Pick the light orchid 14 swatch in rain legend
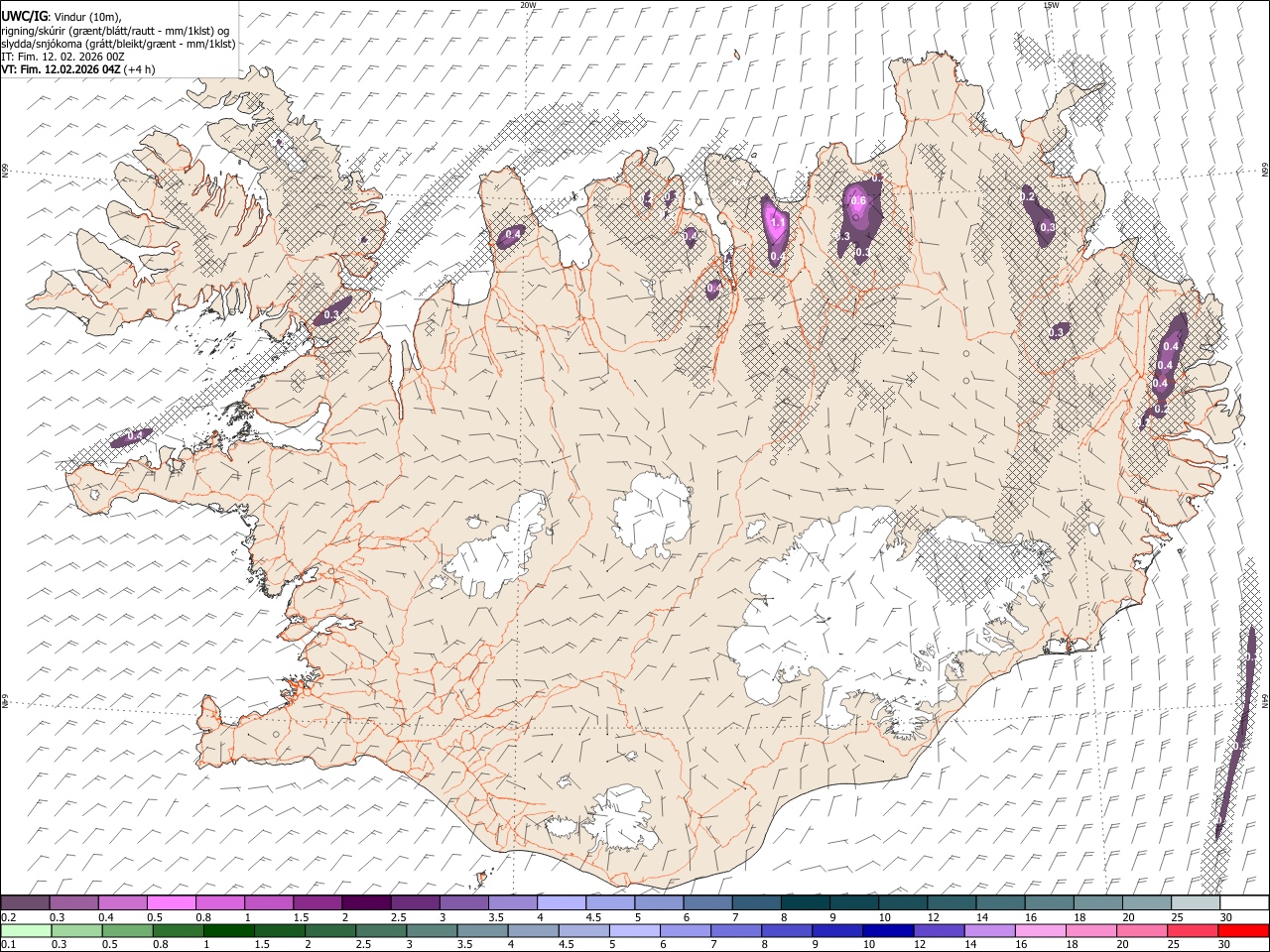The width and height of the screenshot is (1270, 952). coord(988,931)
